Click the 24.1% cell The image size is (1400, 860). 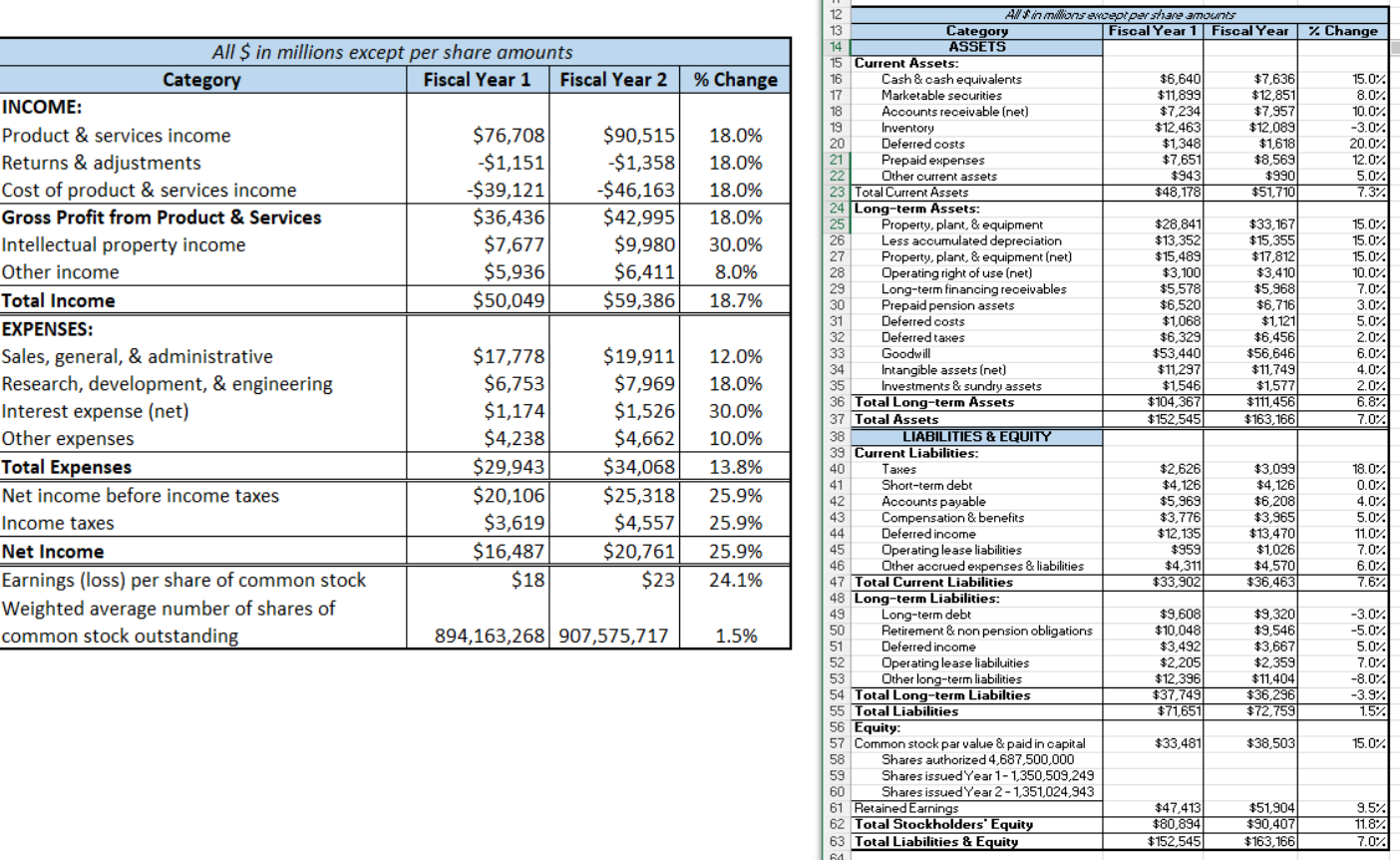[736, 580]
